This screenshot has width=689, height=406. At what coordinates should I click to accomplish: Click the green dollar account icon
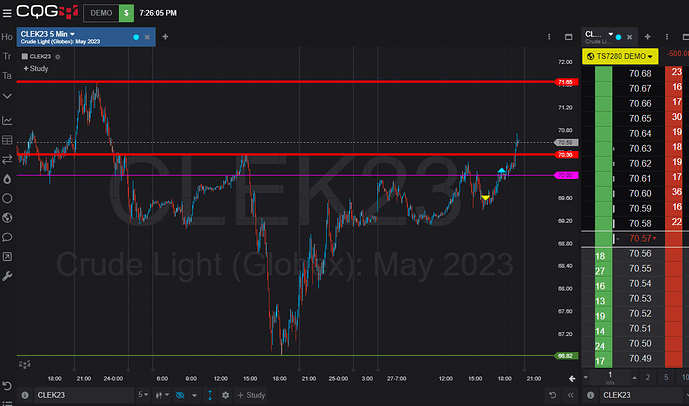click(125, 13)
